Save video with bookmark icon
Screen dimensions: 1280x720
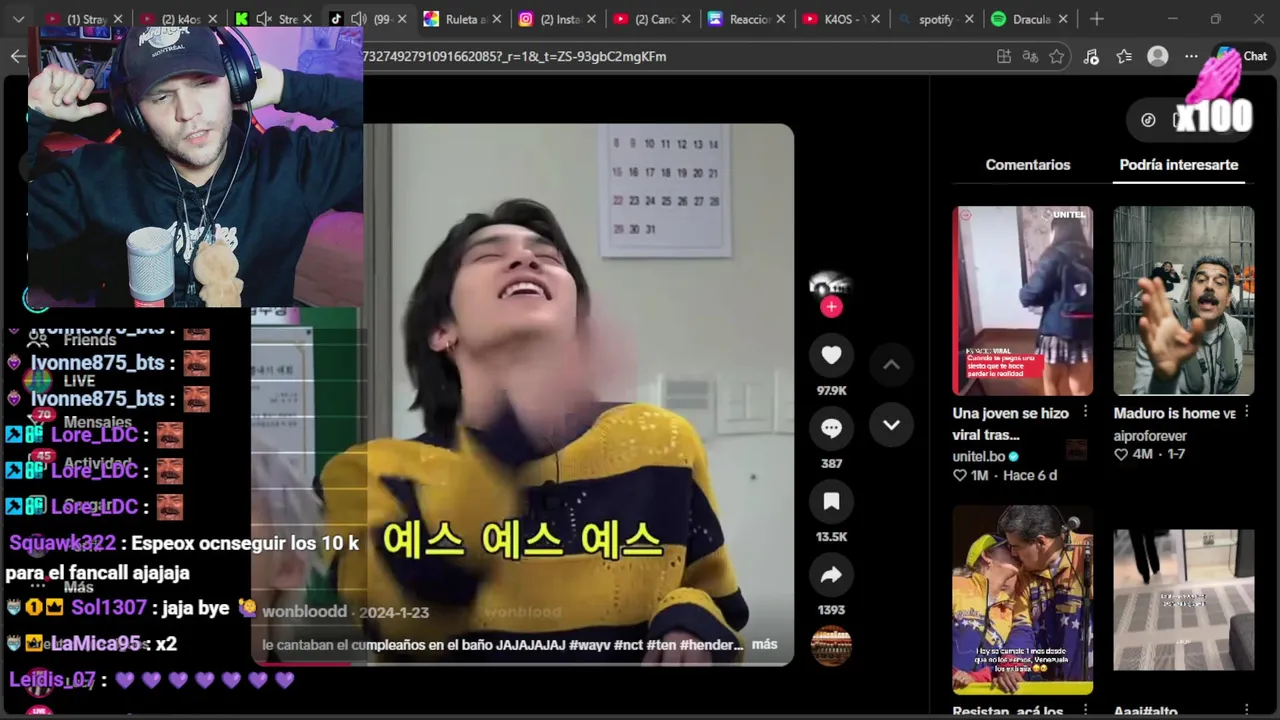click(x=831, y=501)
